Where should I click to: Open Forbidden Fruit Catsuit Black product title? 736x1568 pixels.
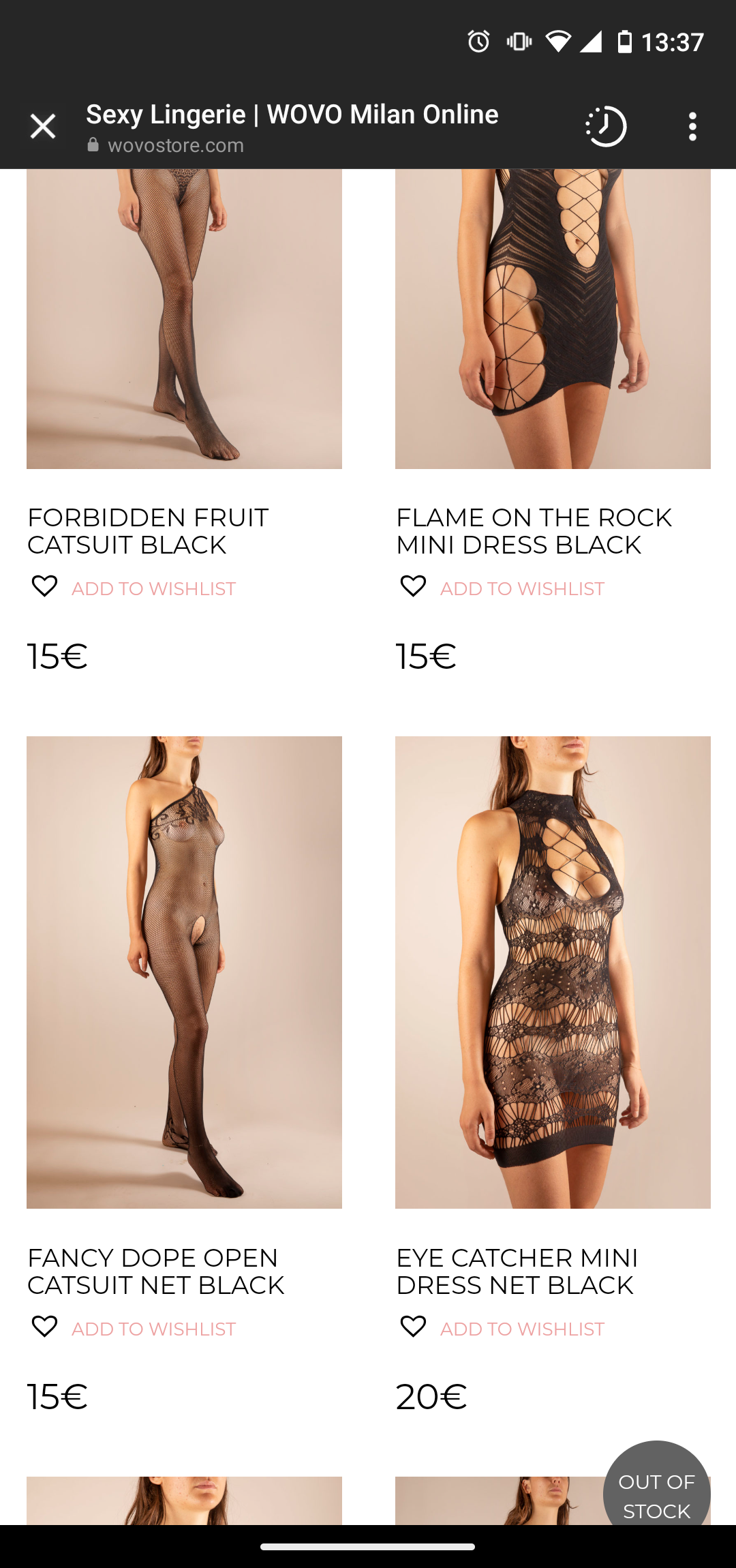[x=148, y=532]
